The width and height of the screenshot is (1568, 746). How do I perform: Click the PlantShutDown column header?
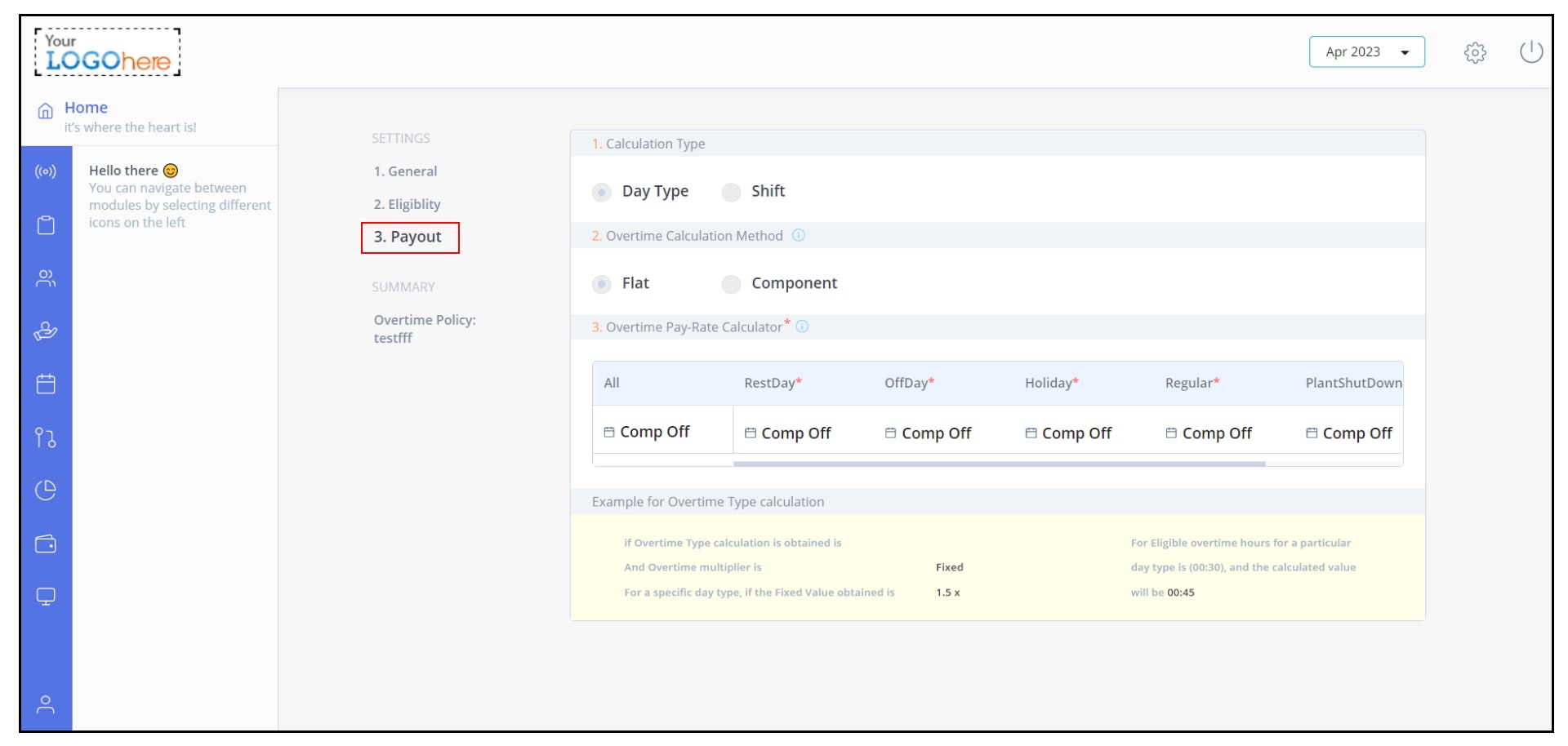(1353, 383)
